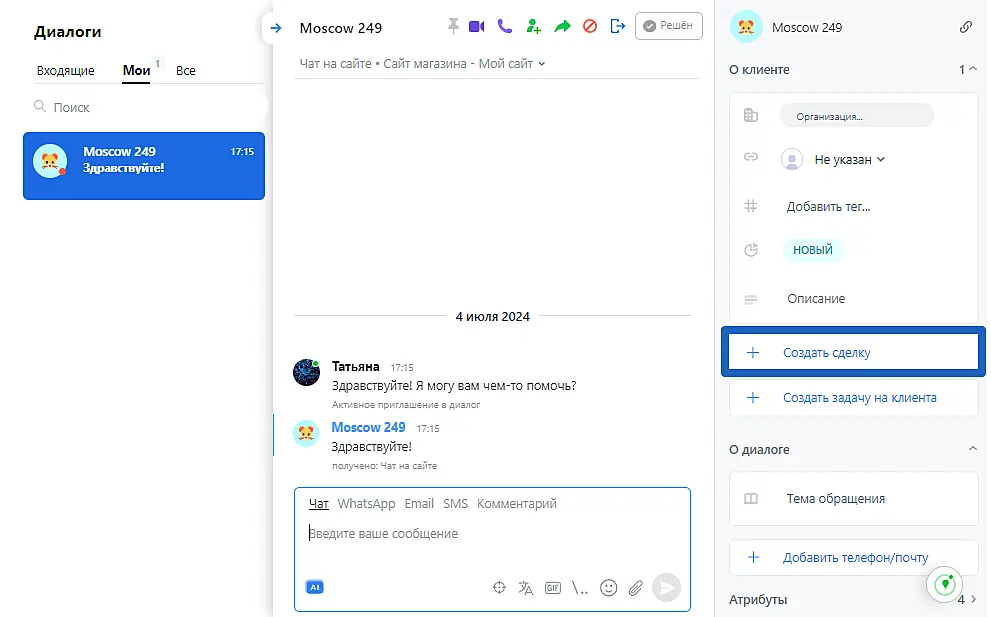Select the WhatsApp message channel tab
Viewport: 991px width, 617px height.
tap(366, 504)
